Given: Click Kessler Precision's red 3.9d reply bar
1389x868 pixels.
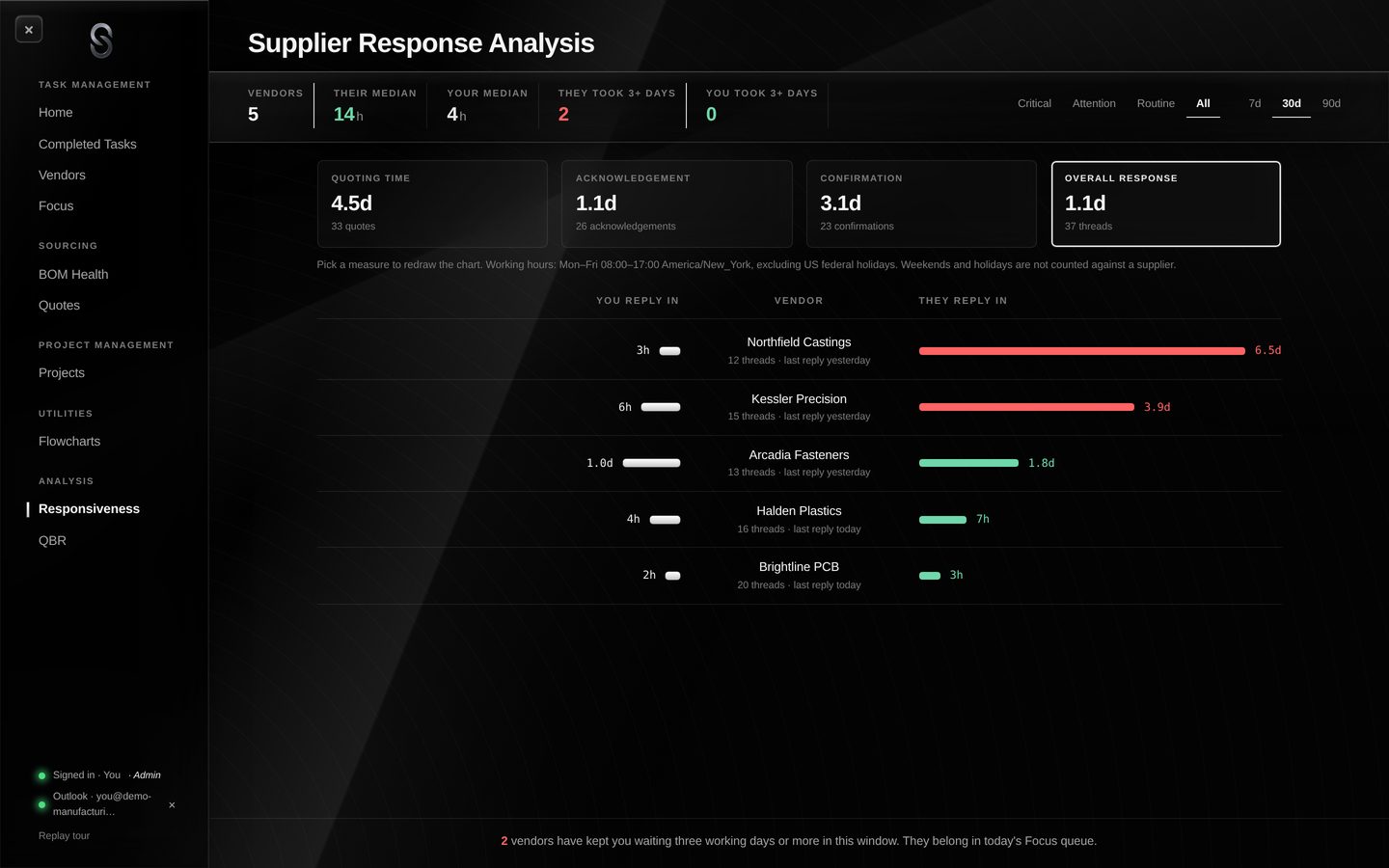Looking at the screenshot, I should click(1026, 407).
